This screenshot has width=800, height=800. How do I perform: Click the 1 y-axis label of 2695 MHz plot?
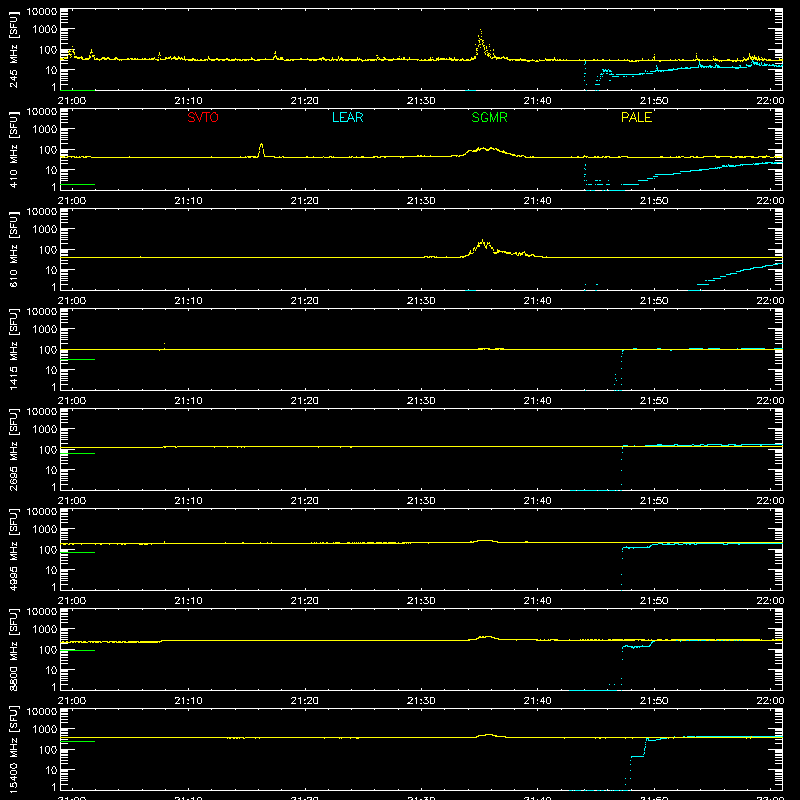pos(54,487)
